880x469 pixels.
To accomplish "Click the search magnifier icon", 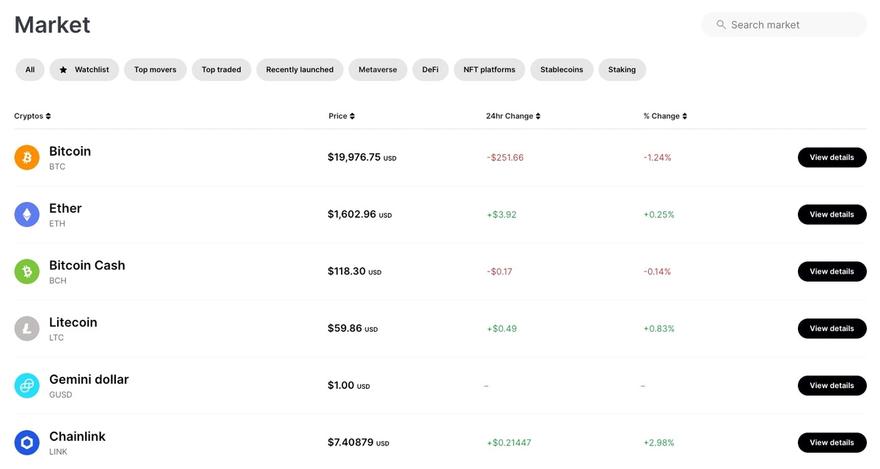I will pyautogui.click(x=721, y=25).
